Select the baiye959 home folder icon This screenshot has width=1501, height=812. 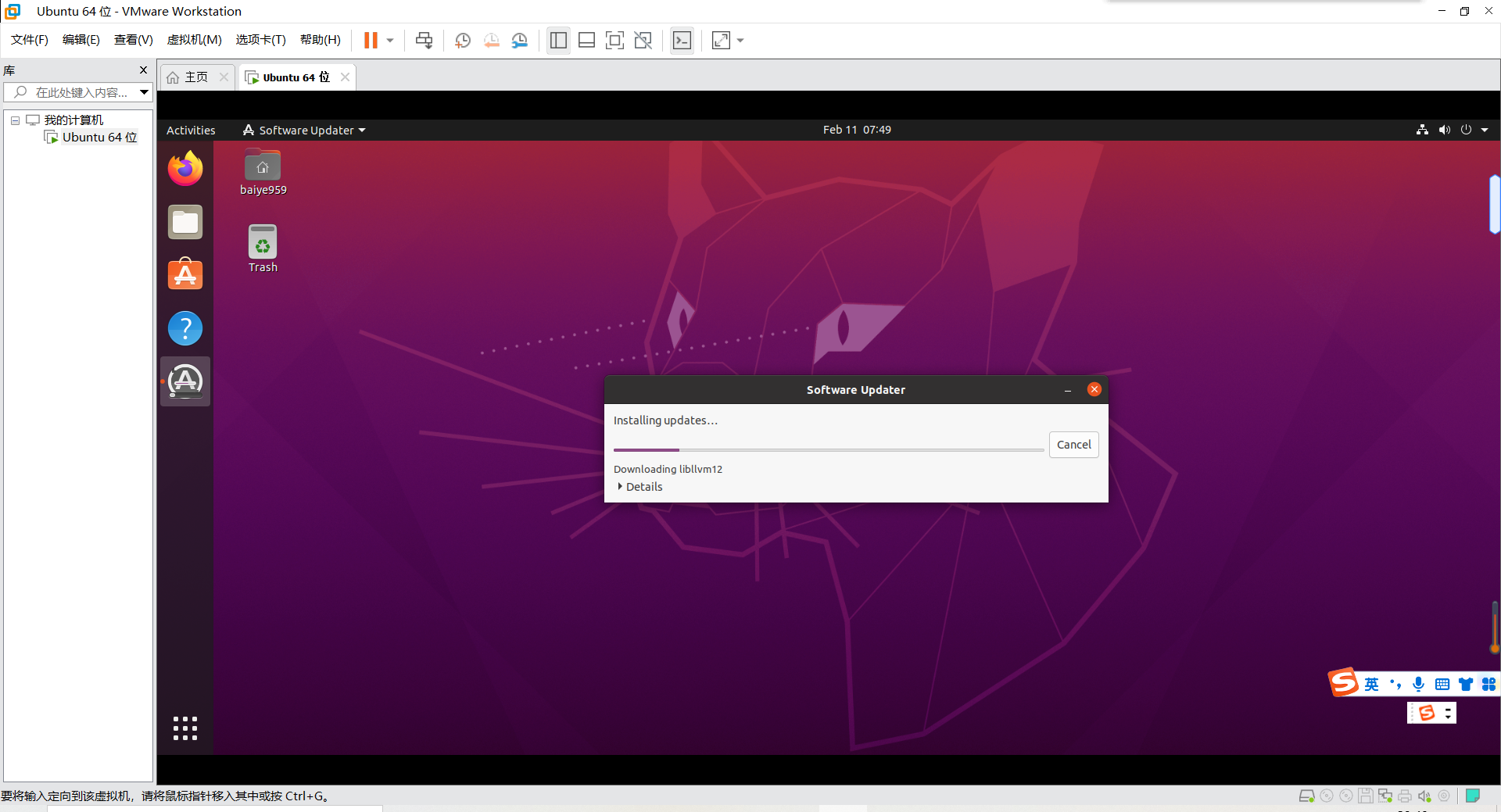[263, 172]
